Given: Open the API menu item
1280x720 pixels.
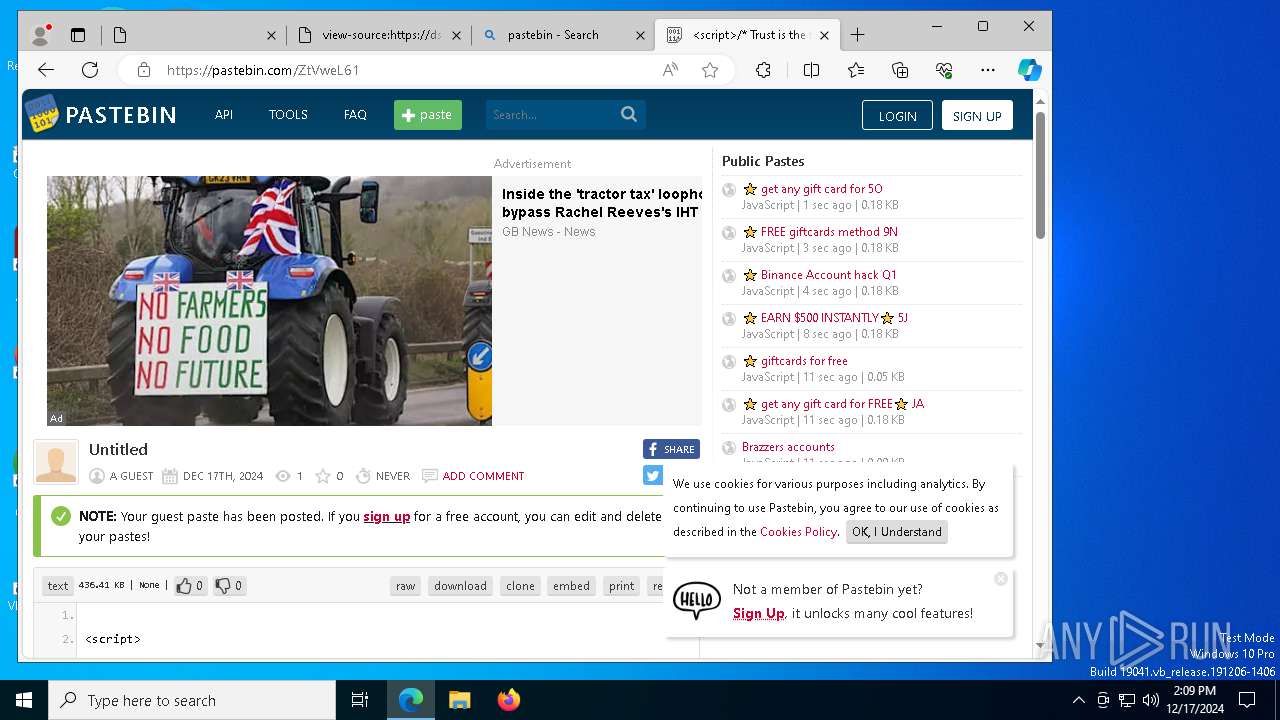Looking at the screenshot, I should click(x=224, y=114).
